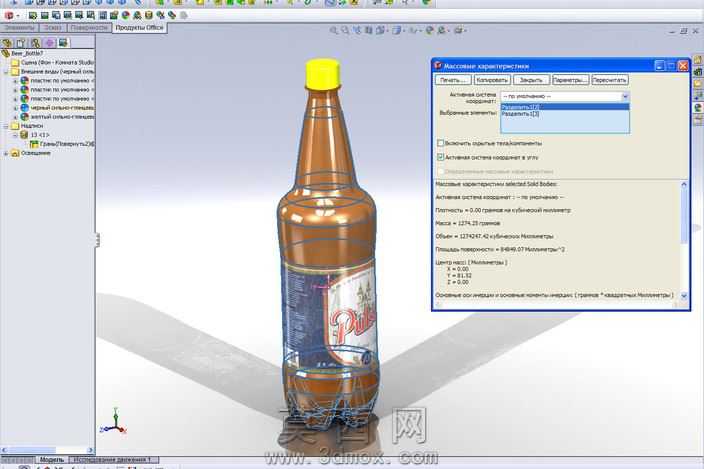Enable 'Включить скрытые тела/компоненты' checkbox
Image resolution: width=704 pixels, height=469 pixels.
(x=440, y=143)
